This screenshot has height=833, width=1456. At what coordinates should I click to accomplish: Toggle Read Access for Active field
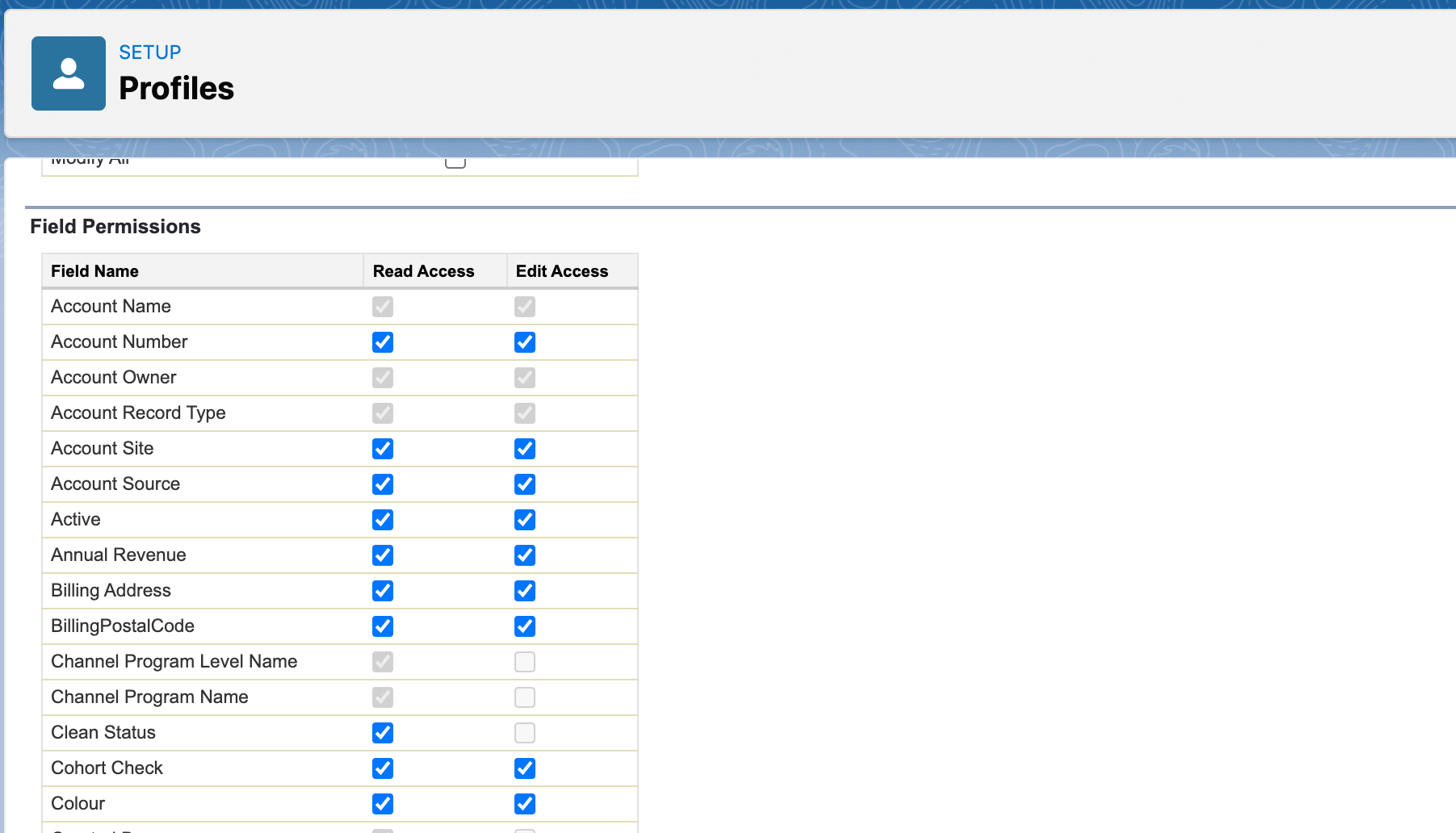pos(382,520)
